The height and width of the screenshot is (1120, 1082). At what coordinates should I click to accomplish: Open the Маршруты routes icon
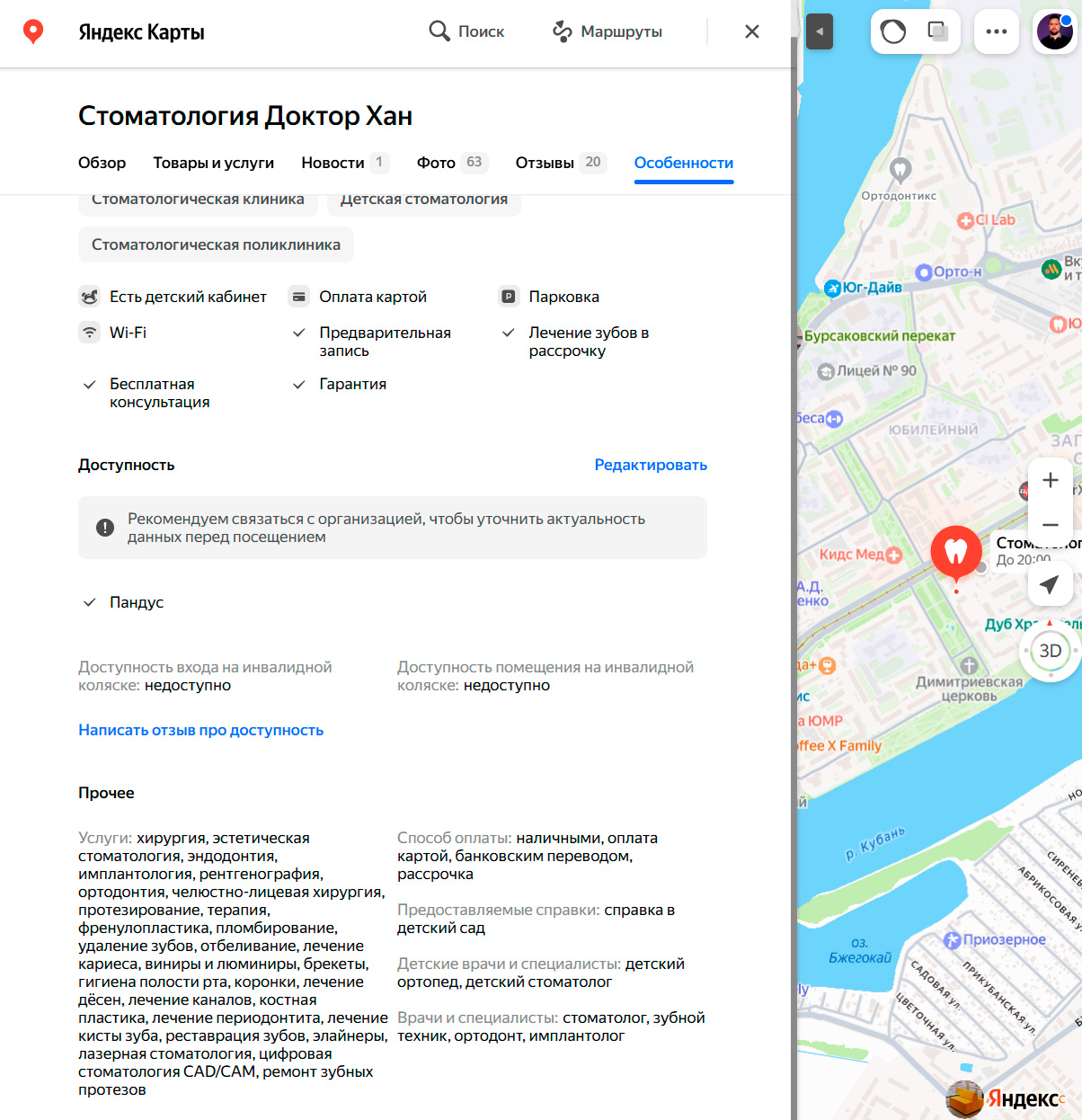pos(563,31)
